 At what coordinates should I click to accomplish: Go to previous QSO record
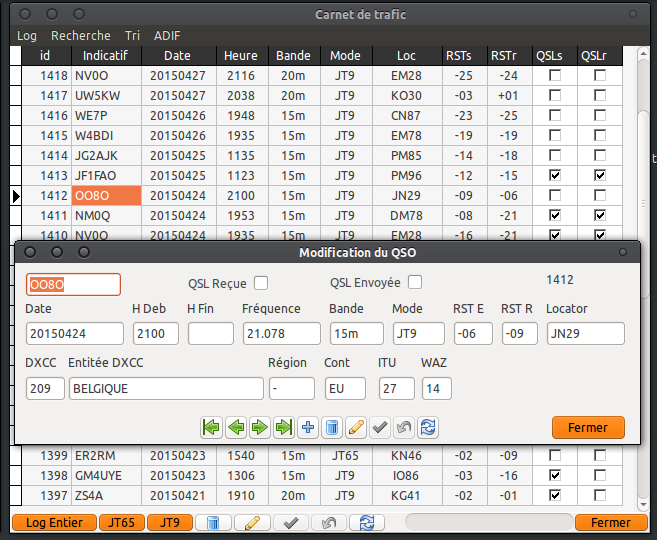(x=236, y=427)
